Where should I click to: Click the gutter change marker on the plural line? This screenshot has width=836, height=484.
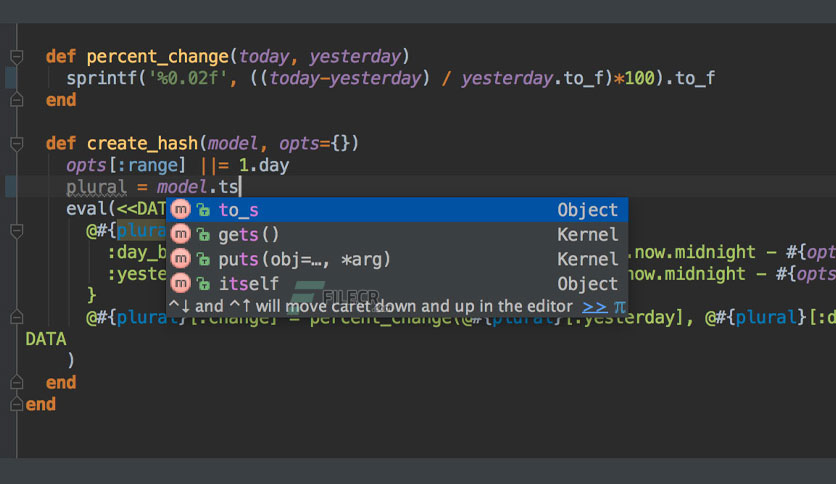point(10,187)
